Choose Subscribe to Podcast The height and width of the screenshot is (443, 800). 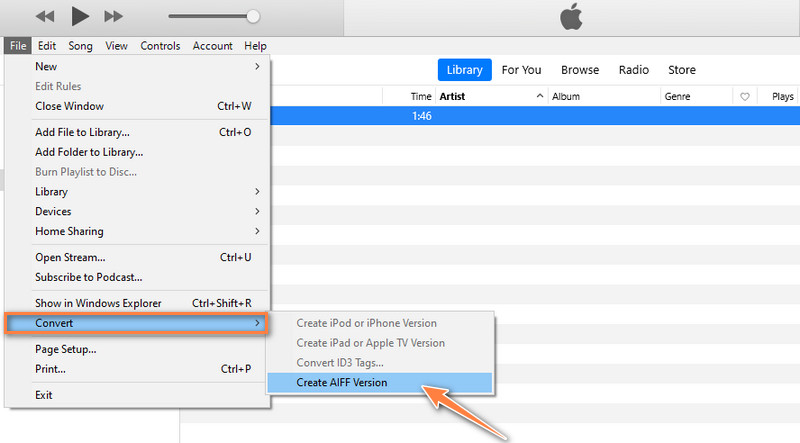pos(137,277)
